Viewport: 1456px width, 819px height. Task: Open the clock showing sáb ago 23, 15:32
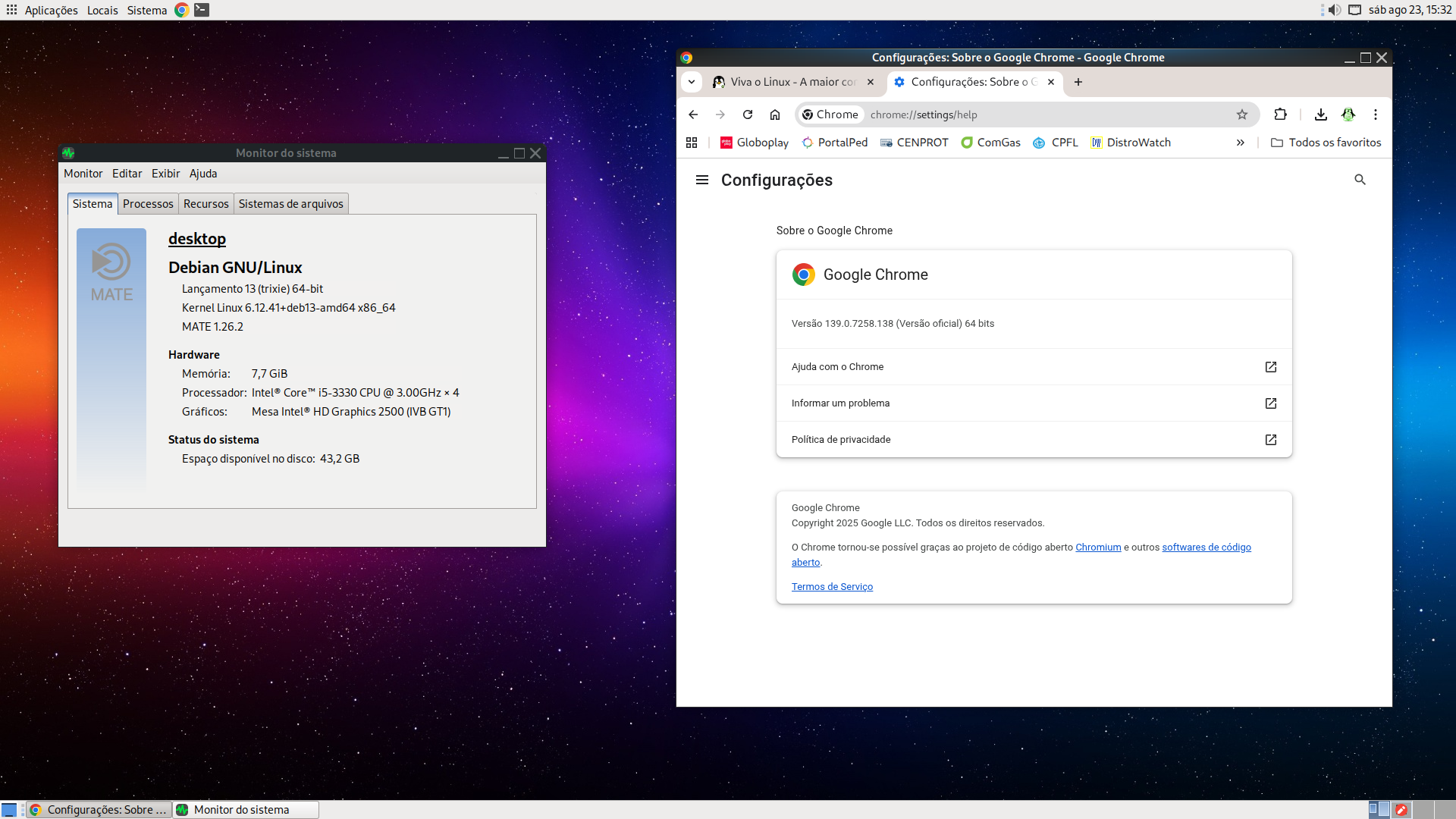(x=1410, y=10)
